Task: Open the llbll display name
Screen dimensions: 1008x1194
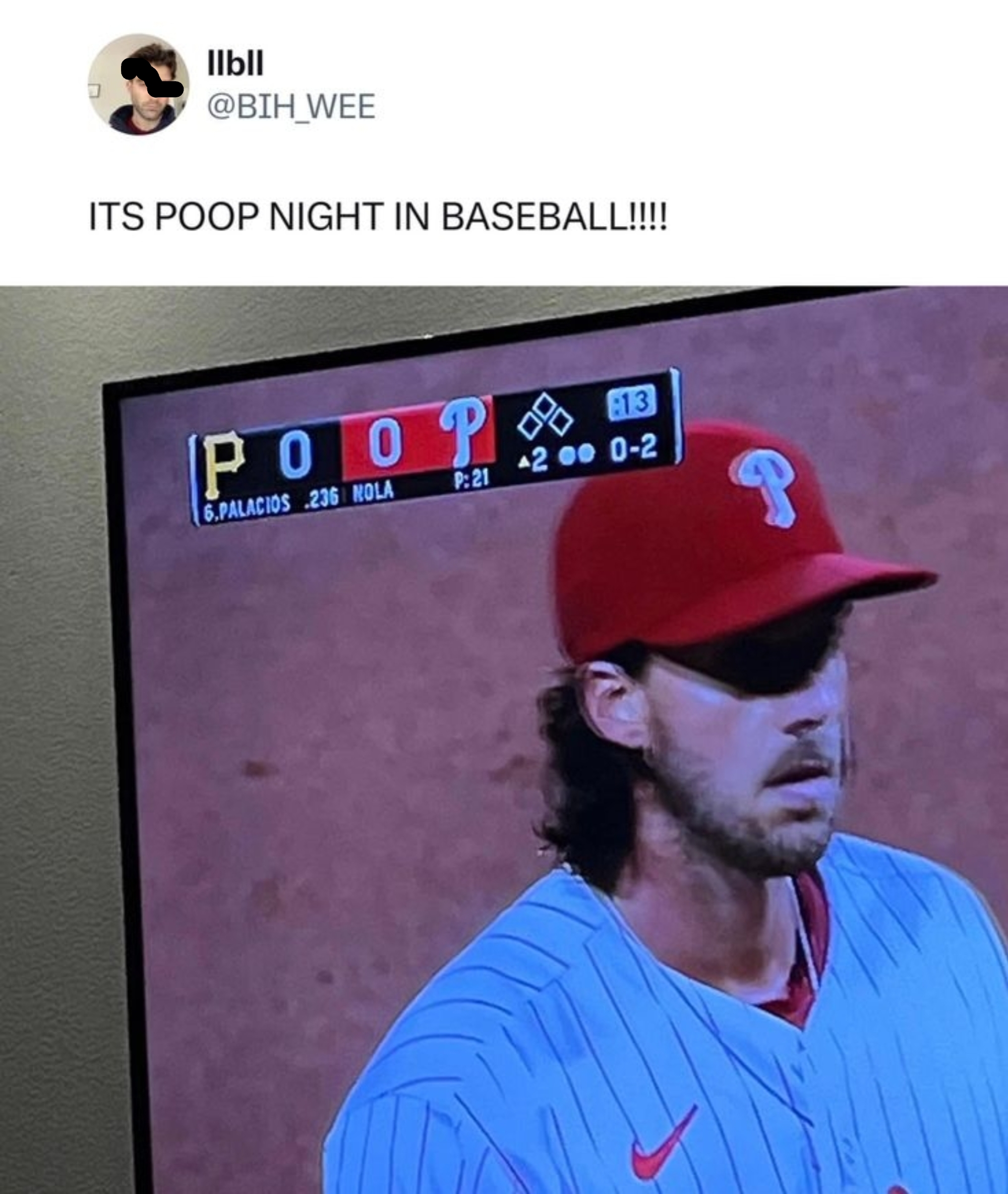Action: 236,64
